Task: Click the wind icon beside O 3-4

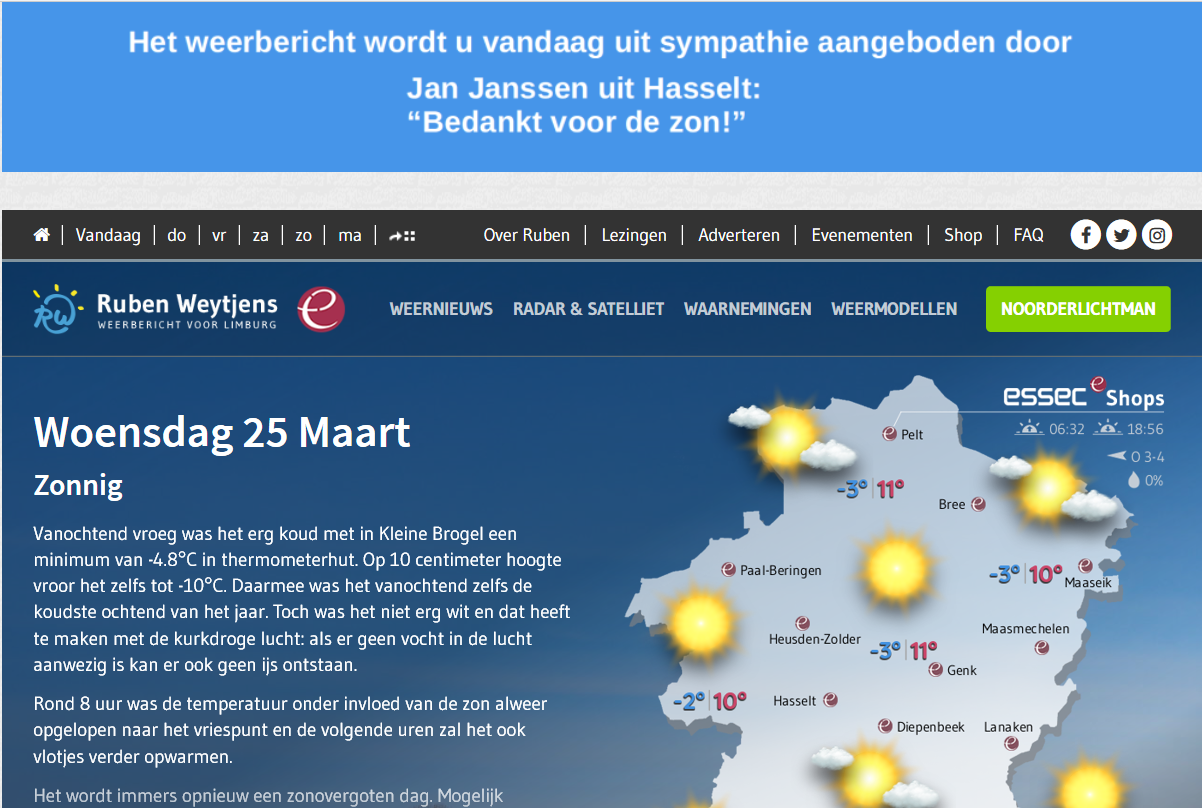Action: pyautogui.click(x=1117, y=456)
